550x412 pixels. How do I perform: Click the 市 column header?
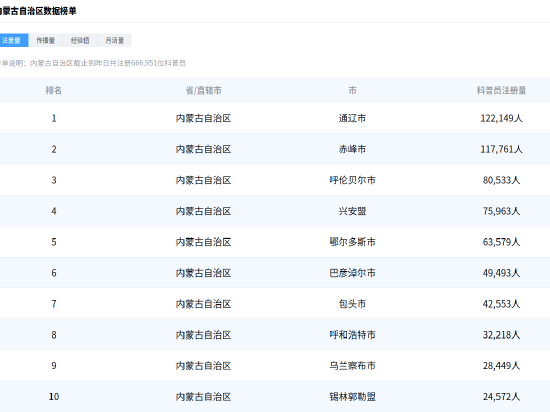[x=353, y=90]
